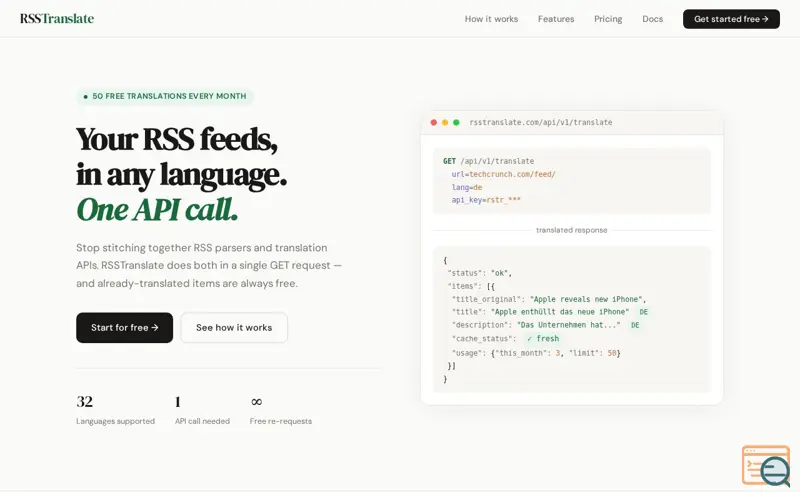Screen dimensions: 800x500
Task: Click the lang=de parameter
Action: (x=466, y=187)
